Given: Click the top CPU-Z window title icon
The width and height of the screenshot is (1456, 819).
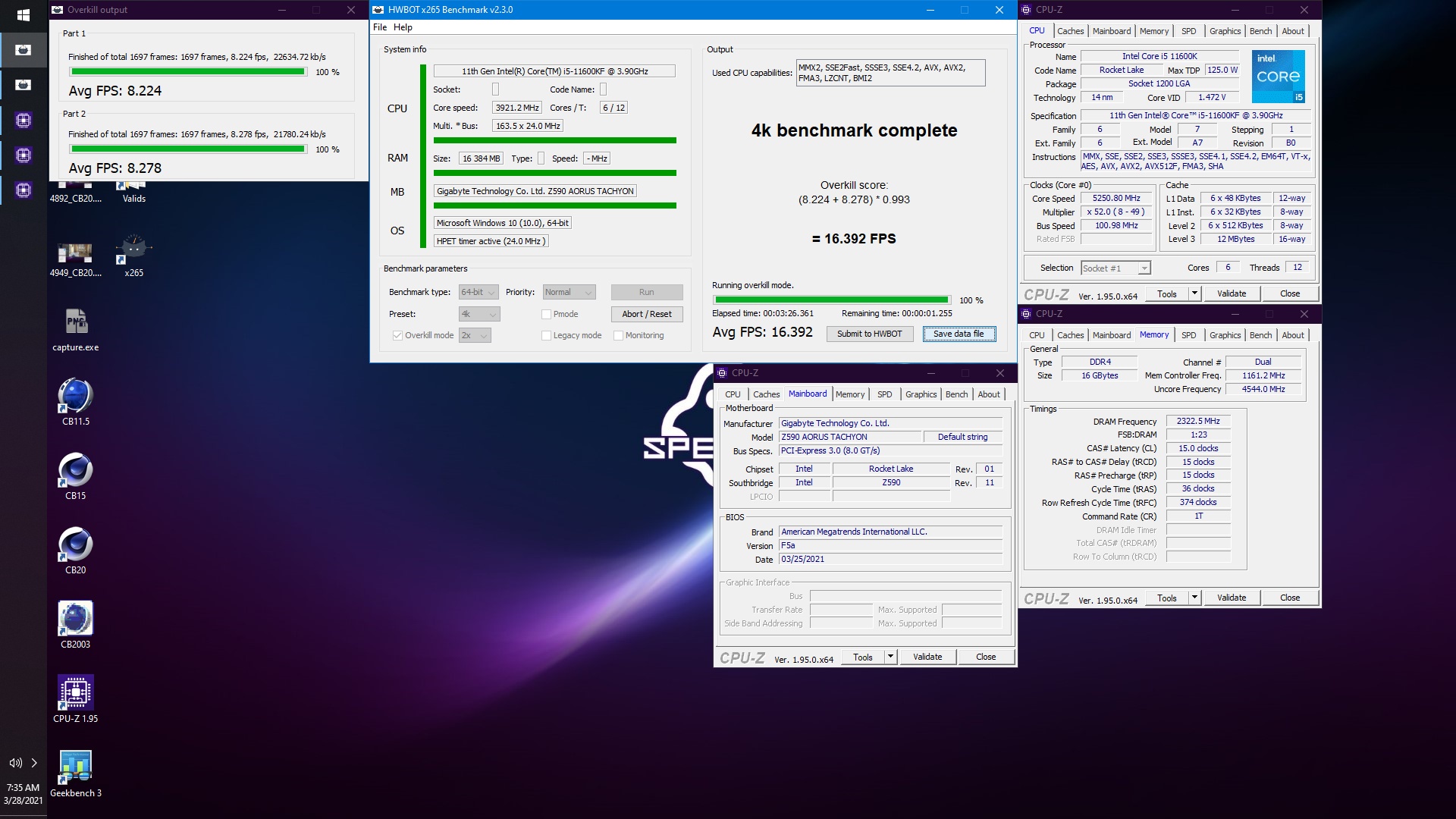Looking at the screenshot, I should point(1026,10).
